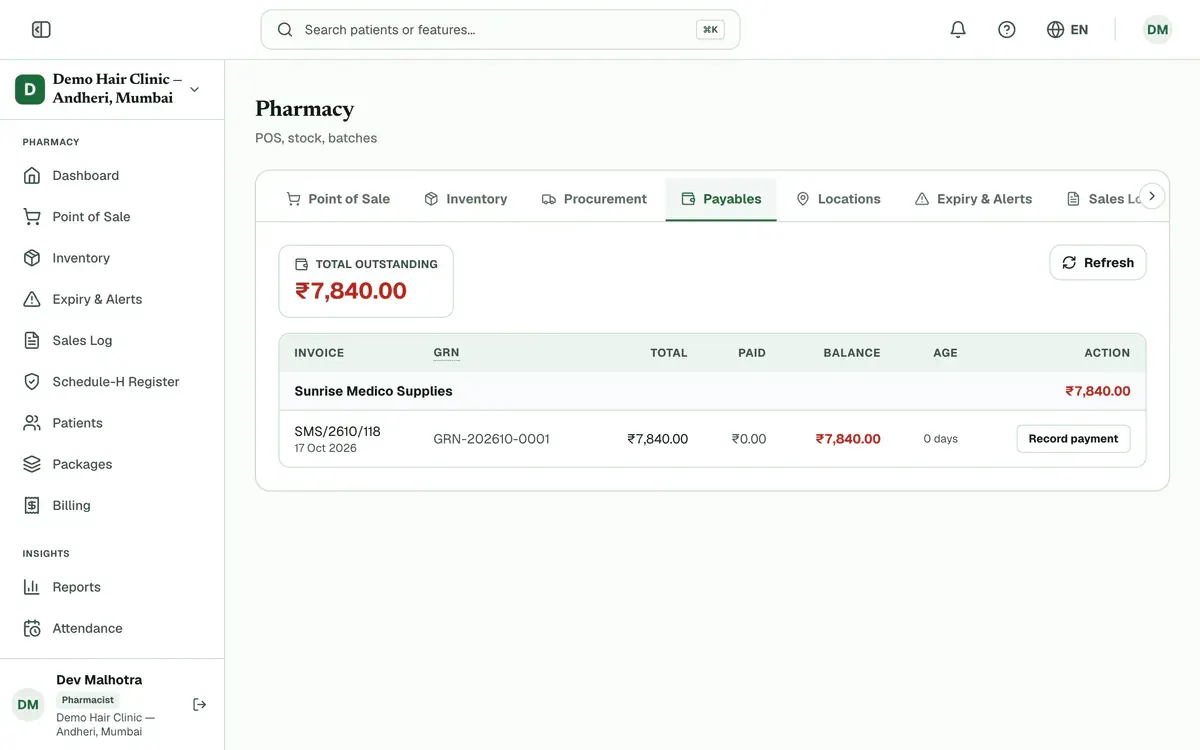Viewport: 1200px width, 750px height.
Task: Open the Sales Log tab
Action: pyautogui.click(x=1104, y=199)
